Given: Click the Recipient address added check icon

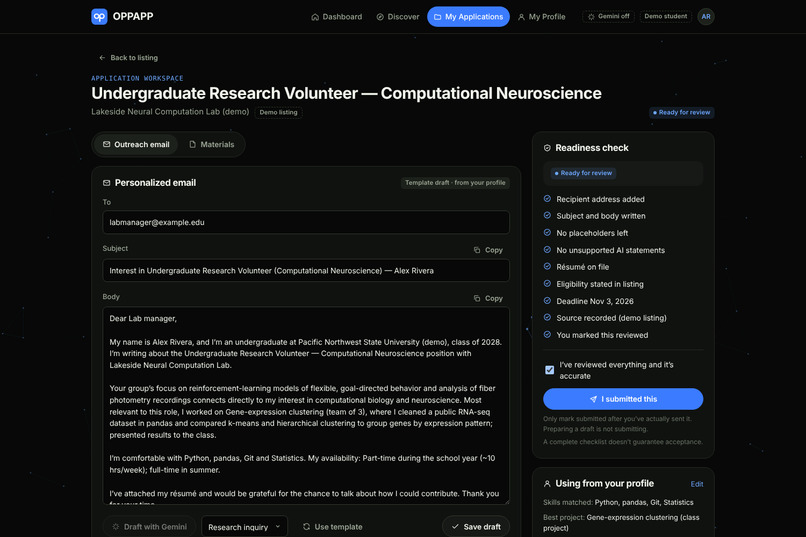Looking at the screenshot, I should coord(547,199).
